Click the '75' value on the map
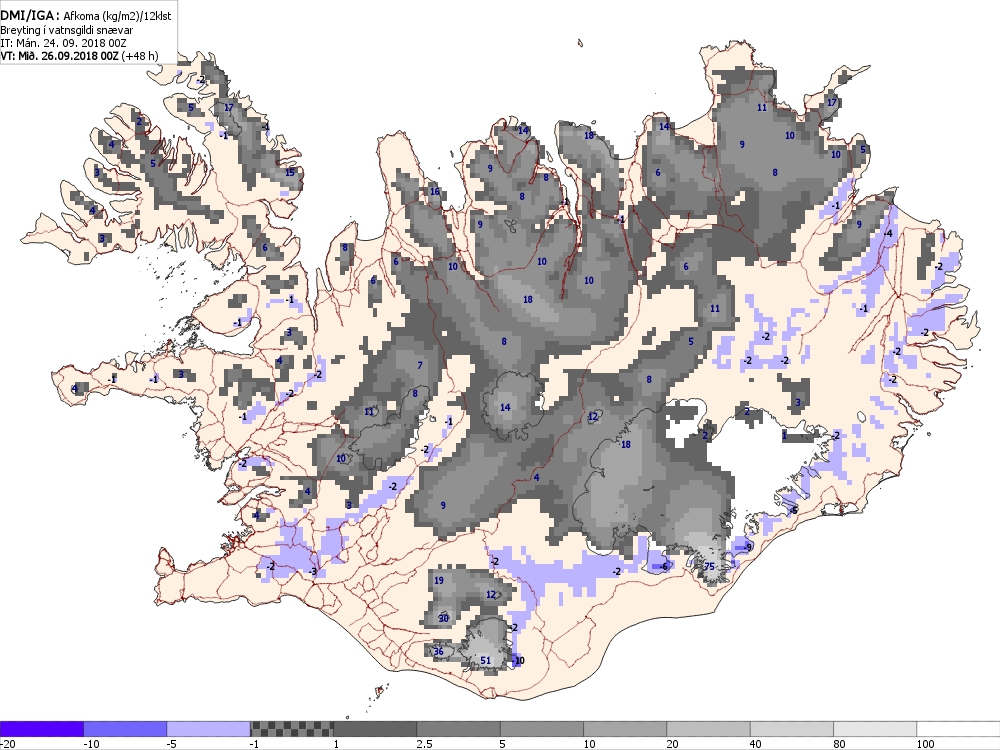This screenshot has width=1000, height=750. click(709, 566)
